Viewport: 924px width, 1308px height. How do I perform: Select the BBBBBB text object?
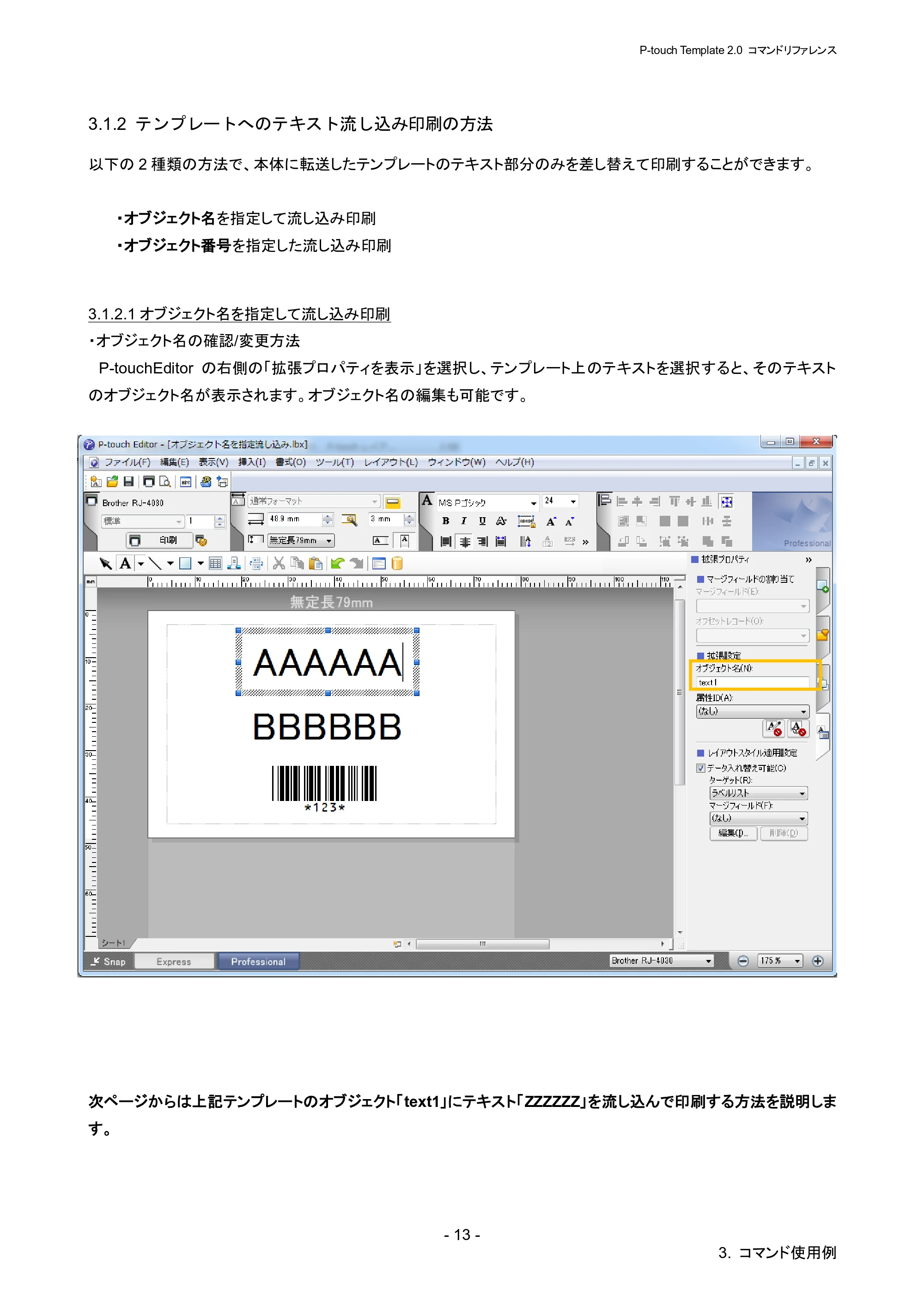[x=327, y=727]
